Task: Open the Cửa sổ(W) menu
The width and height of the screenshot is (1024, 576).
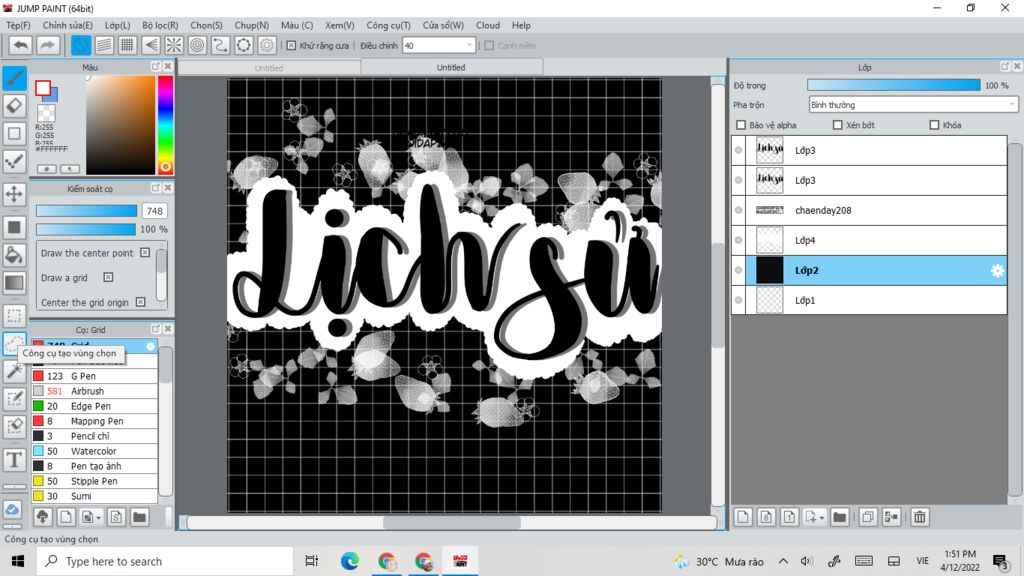Action: (443, 25)
